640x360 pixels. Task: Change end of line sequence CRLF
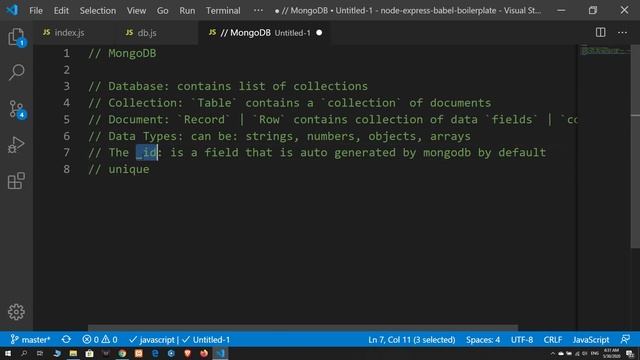553,340
